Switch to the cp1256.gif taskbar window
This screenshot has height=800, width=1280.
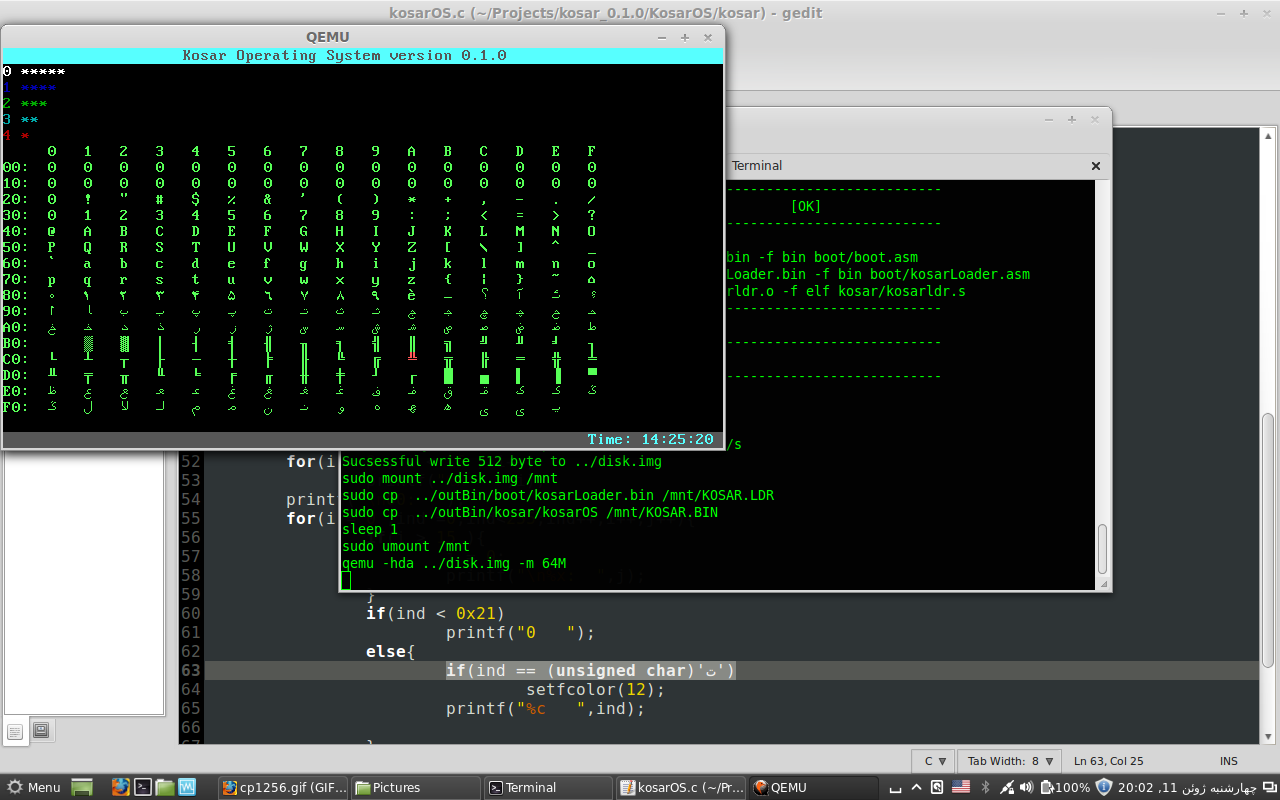coord(284,787)
